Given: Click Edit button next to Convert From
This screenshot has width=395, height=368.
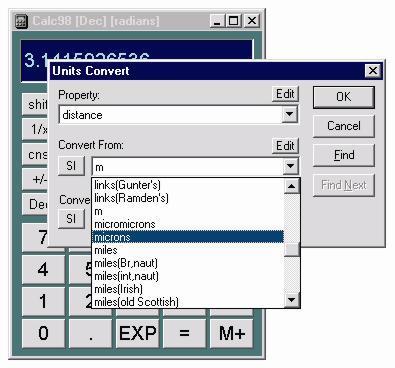Looking at the screenshot, I should pyautogui.click(x=285, y=146).
